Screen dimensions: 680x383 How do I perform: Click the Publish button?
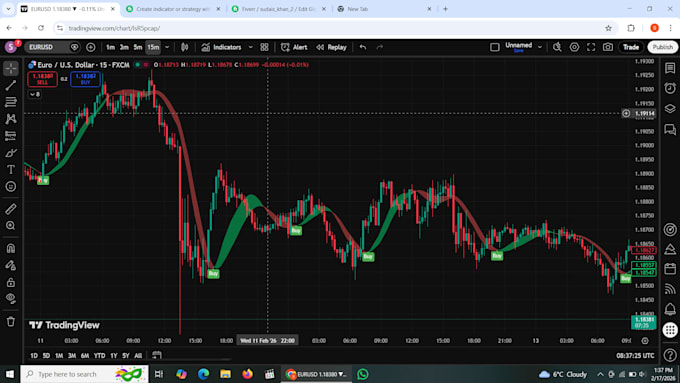[663, 47]
